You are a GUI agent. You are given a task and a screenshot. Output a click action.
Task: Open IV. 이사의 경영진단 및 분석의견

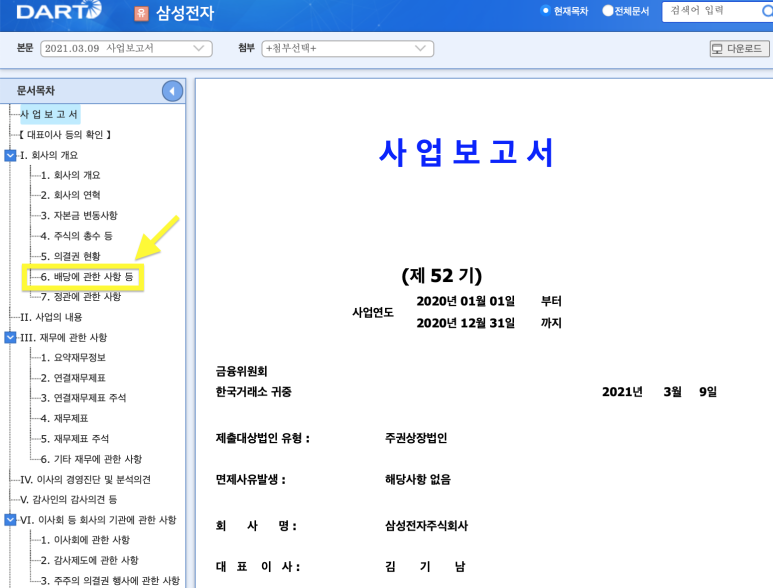click(85, 480)
